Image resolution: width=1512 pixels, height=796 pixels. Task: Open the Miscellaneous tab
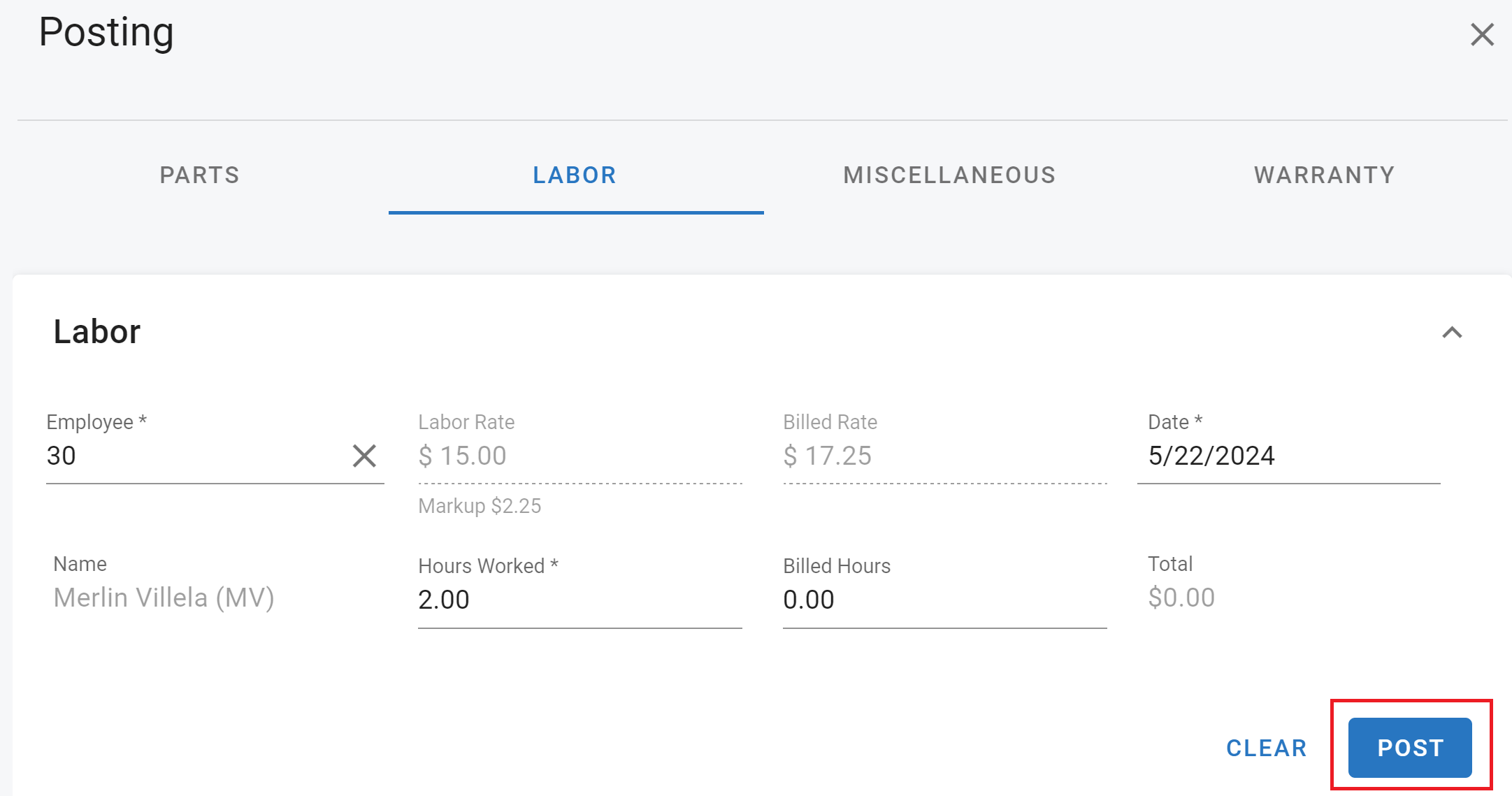[x=949, y=175]
